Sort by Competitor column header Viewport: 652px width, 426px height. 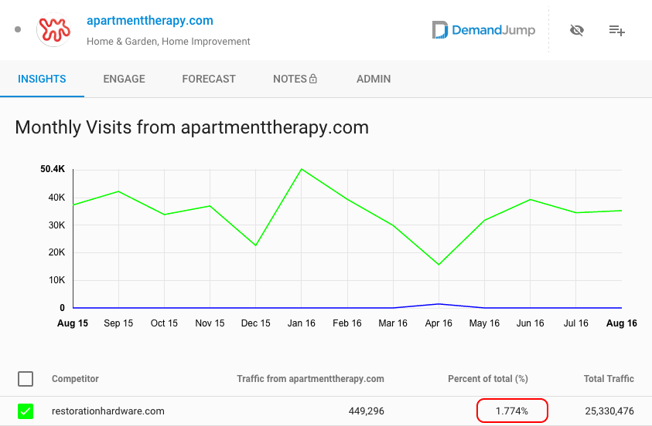[75, 379]
